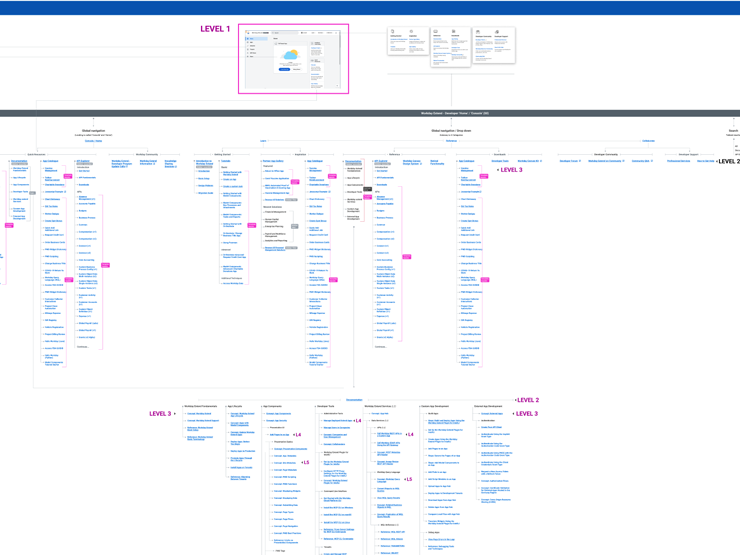
Task: Click the Reference navigation link under Global navigation
Action: (452, 141)
